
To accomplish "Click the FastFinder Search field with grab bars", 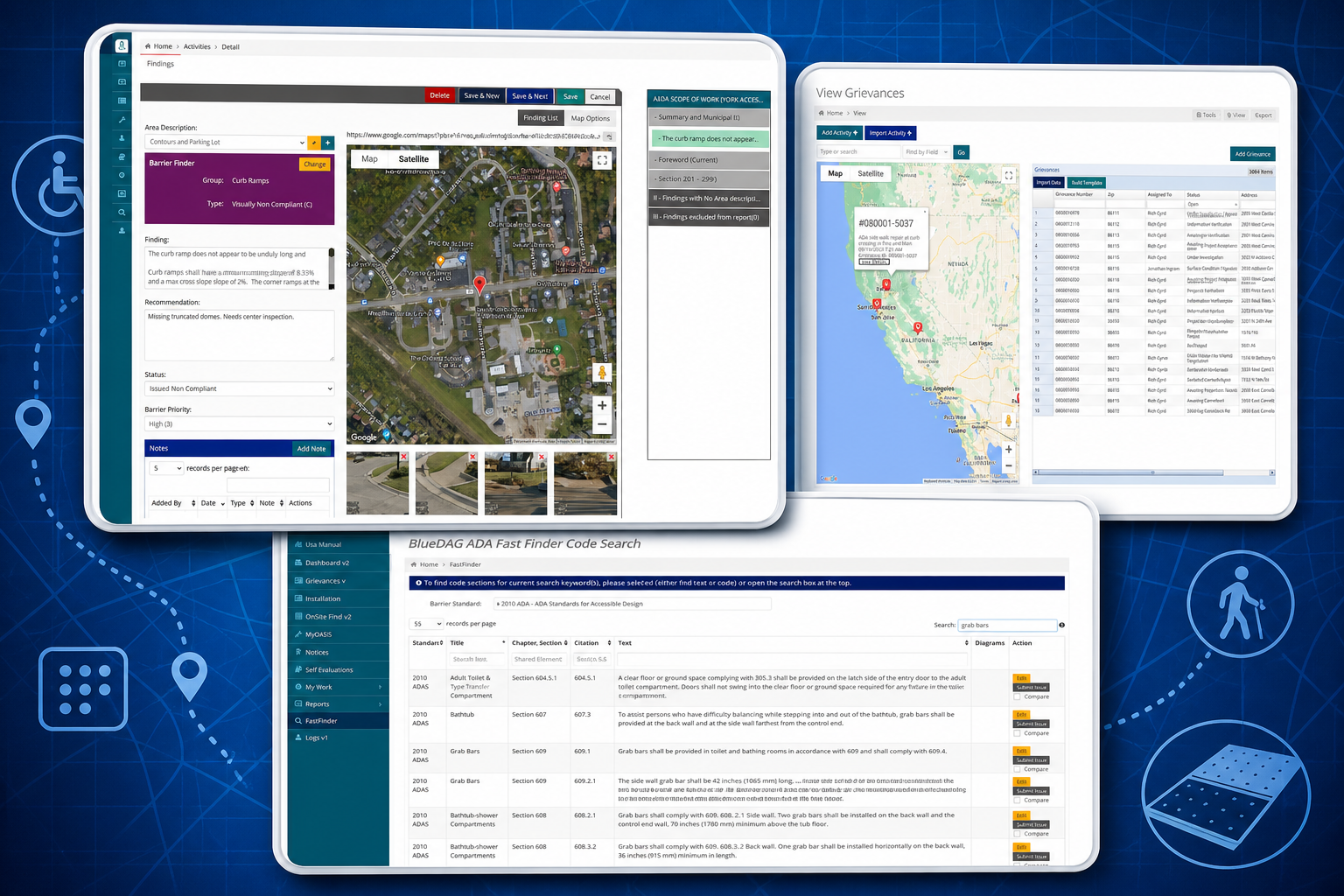I will (1007, 625).
